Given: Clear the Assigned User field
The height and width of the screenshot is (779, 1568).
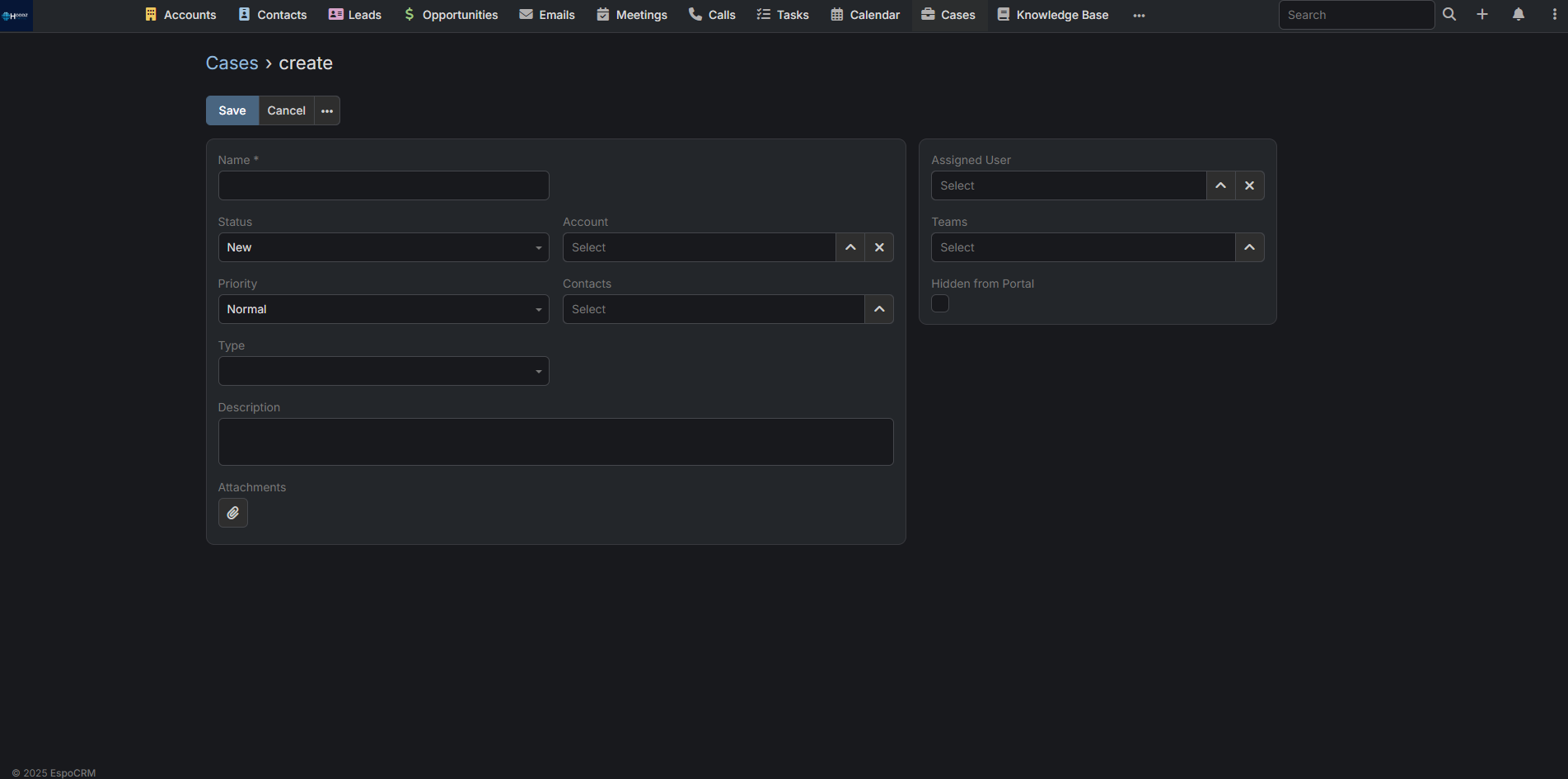Looking at the screenshot, I should point(1250,185).
